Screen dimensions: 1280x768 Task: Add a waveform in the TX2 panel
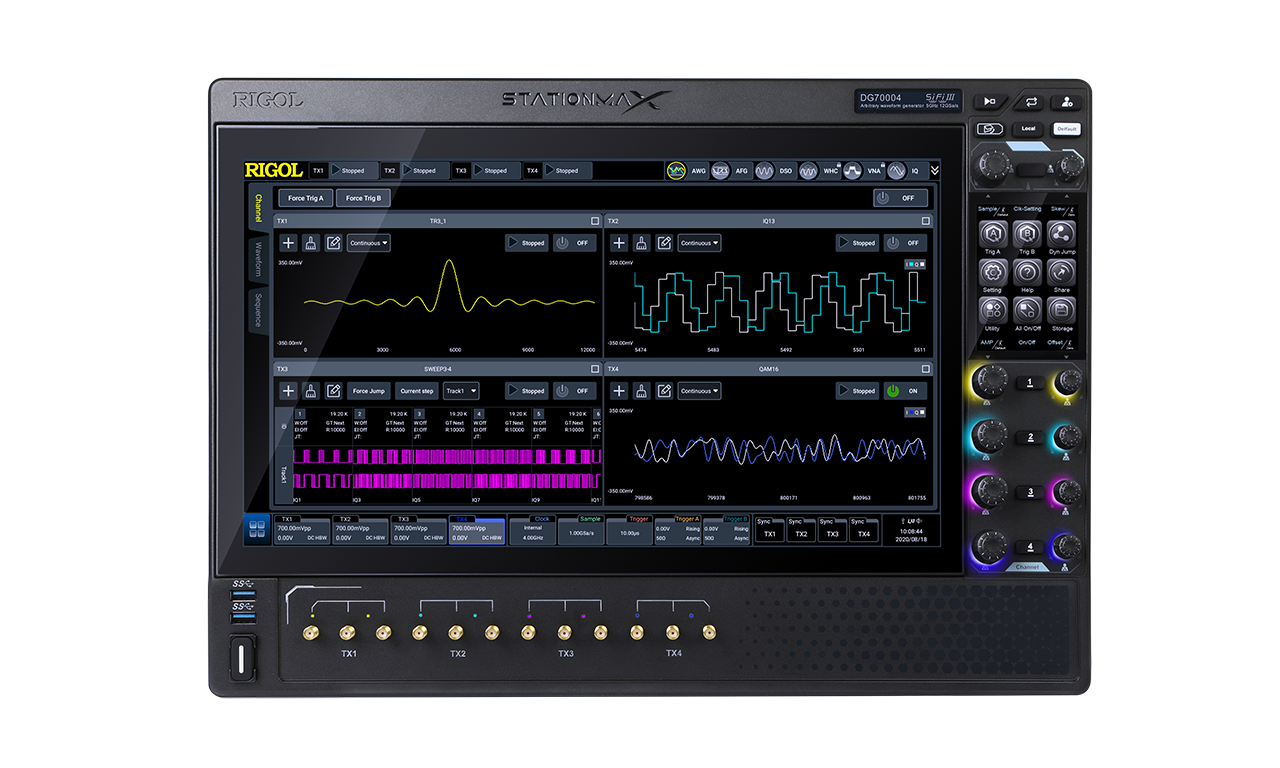[x=619, y=243]
